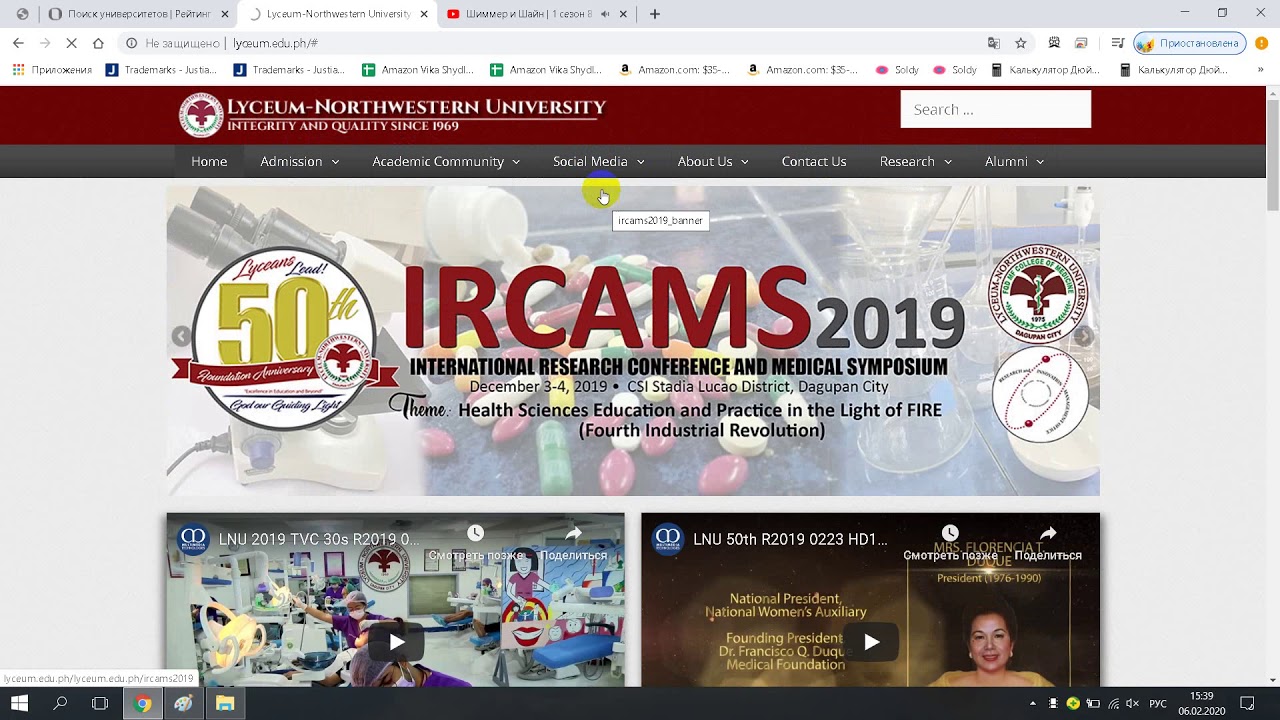
Task: Open the first Soldy bookmark
Action: (x=897, y=70)
